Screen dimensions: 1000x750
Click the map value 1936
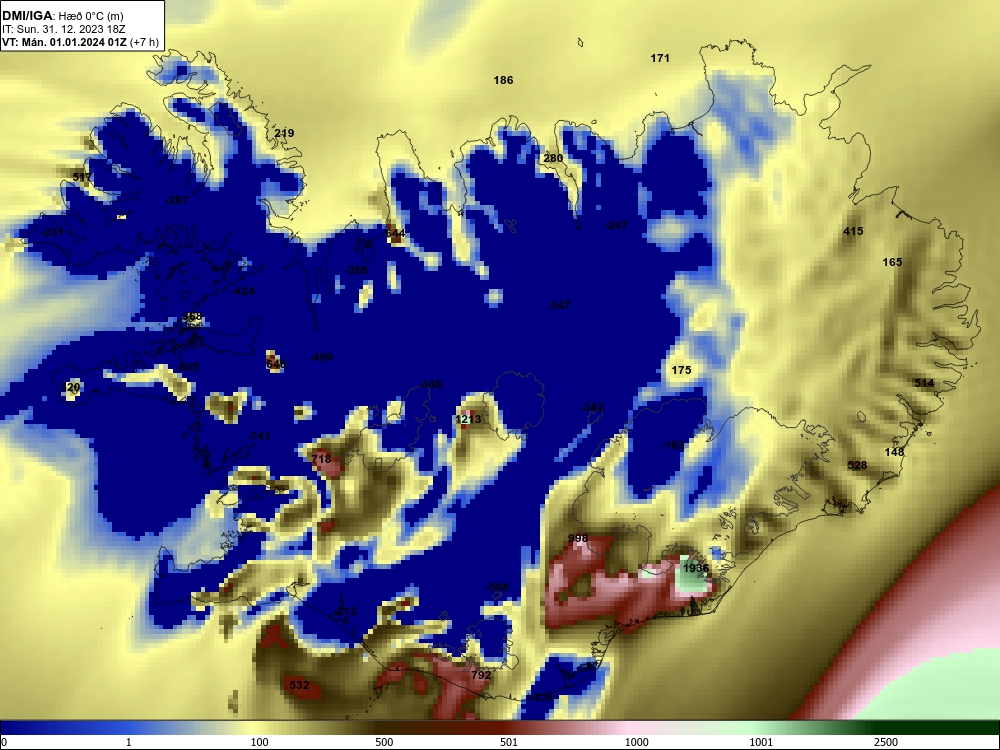[x=696, y=568]
